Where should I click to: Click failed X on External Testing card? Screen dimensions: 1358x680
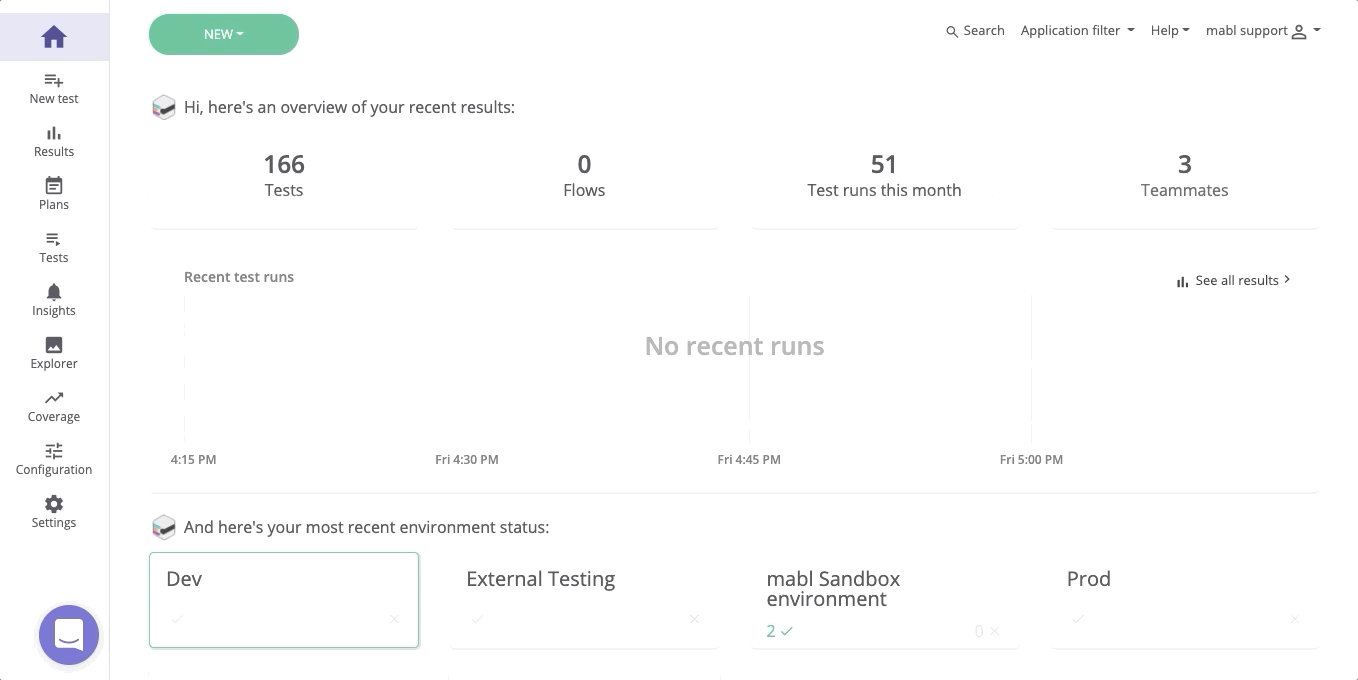click(x=694, y=619)
